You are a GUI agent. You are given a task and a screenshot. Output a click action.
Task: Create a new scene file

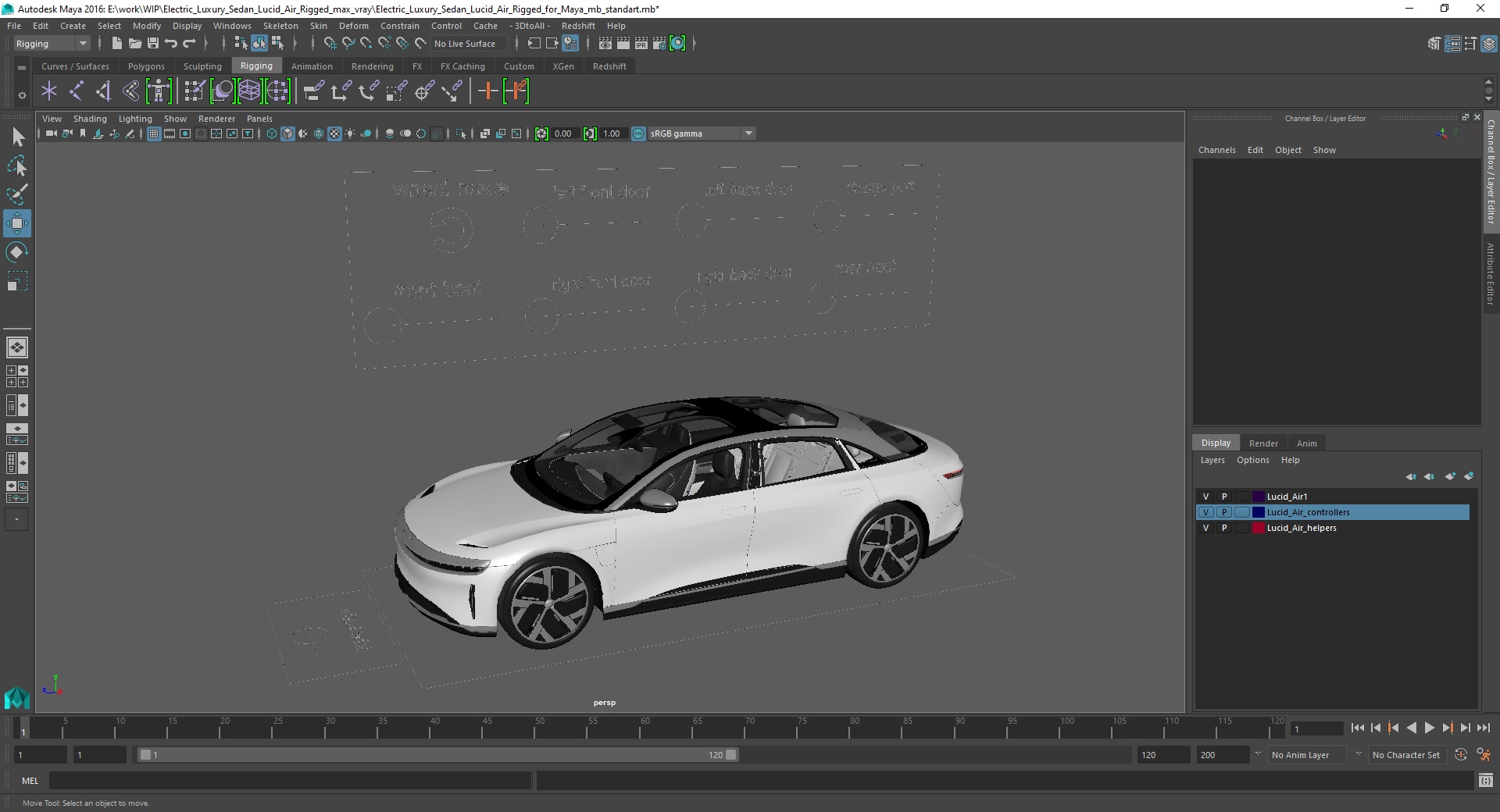pyautogui.click(x=116, y=44)
